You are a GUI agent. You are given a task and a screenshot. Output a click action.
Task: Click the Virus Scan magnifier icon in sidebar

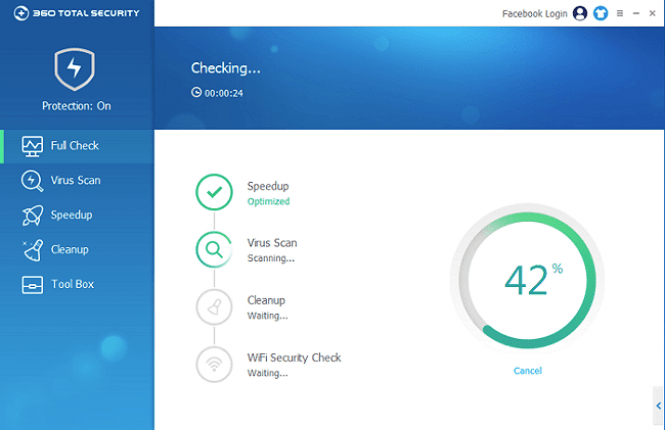pyautogui.click(x=32, y=181)
